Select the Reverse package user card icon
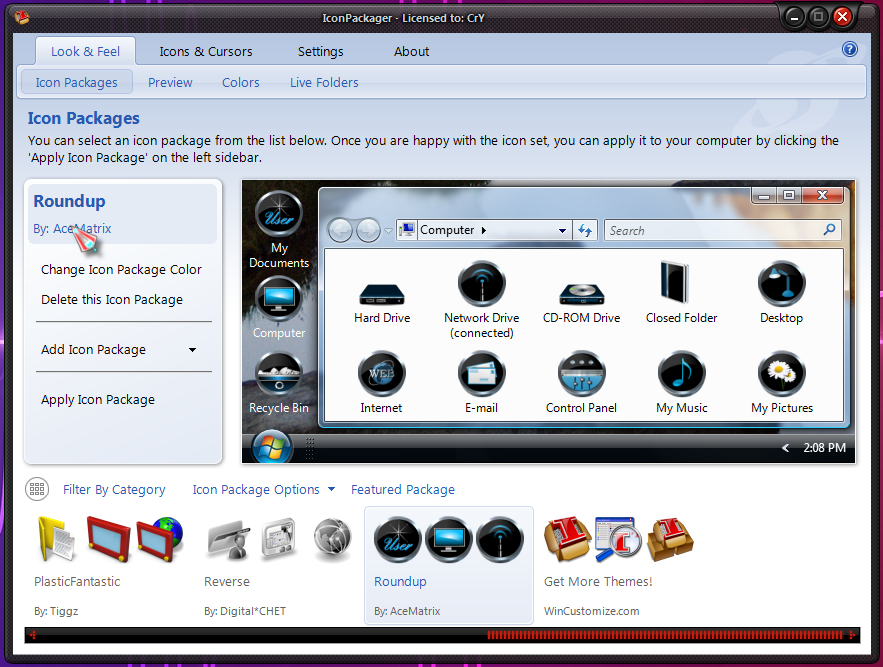The height and width of the screenshot is (667, 883). 229,539
